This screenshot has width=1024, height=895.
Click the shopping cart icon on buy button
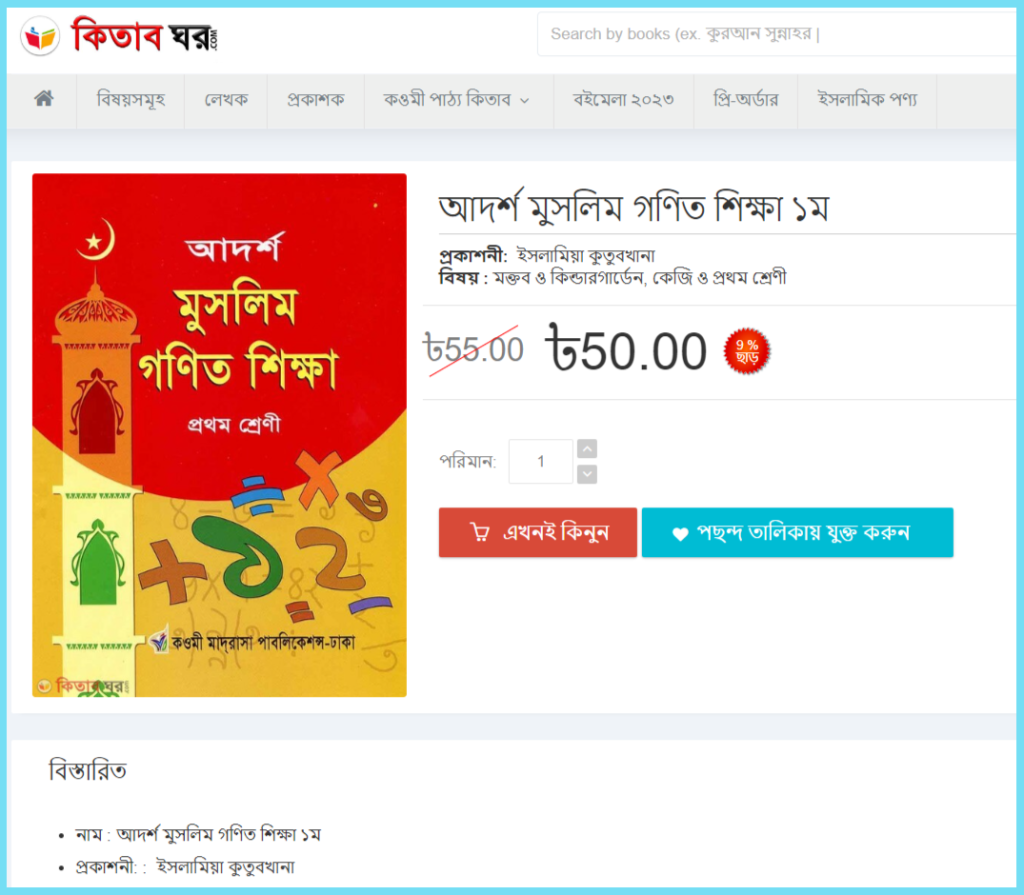tap(480, 532)
